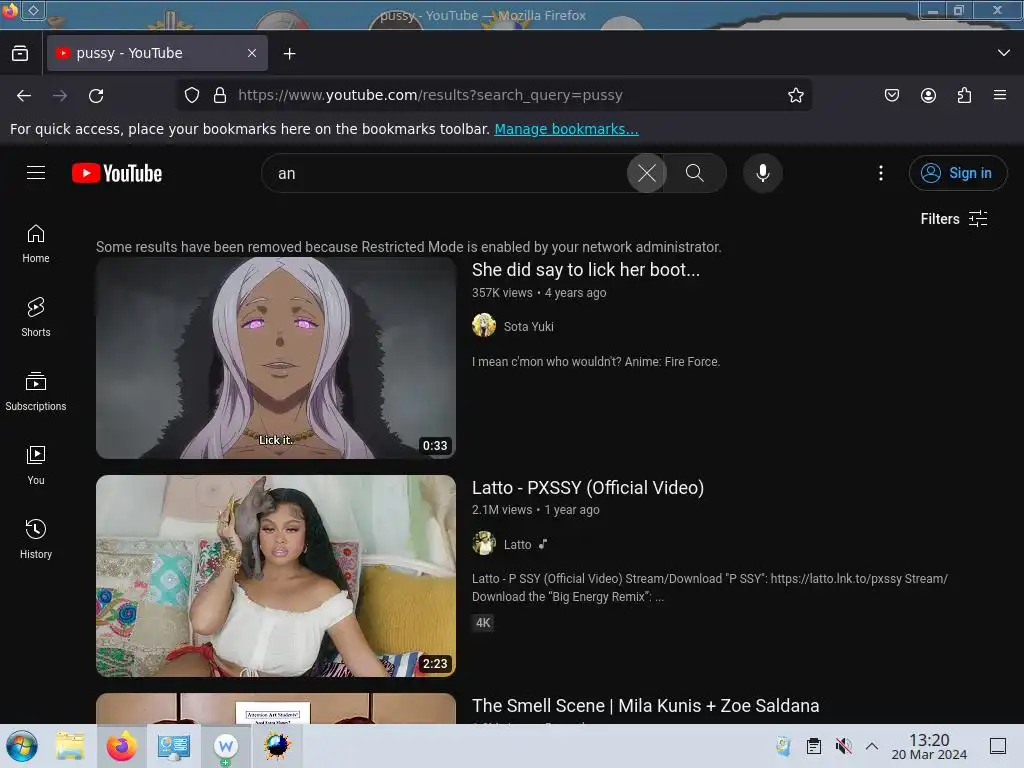The image size is (1024, 768).
Task: Click the Manage bookmarks link
Action: pyautogui.click(x=566, y=129)
